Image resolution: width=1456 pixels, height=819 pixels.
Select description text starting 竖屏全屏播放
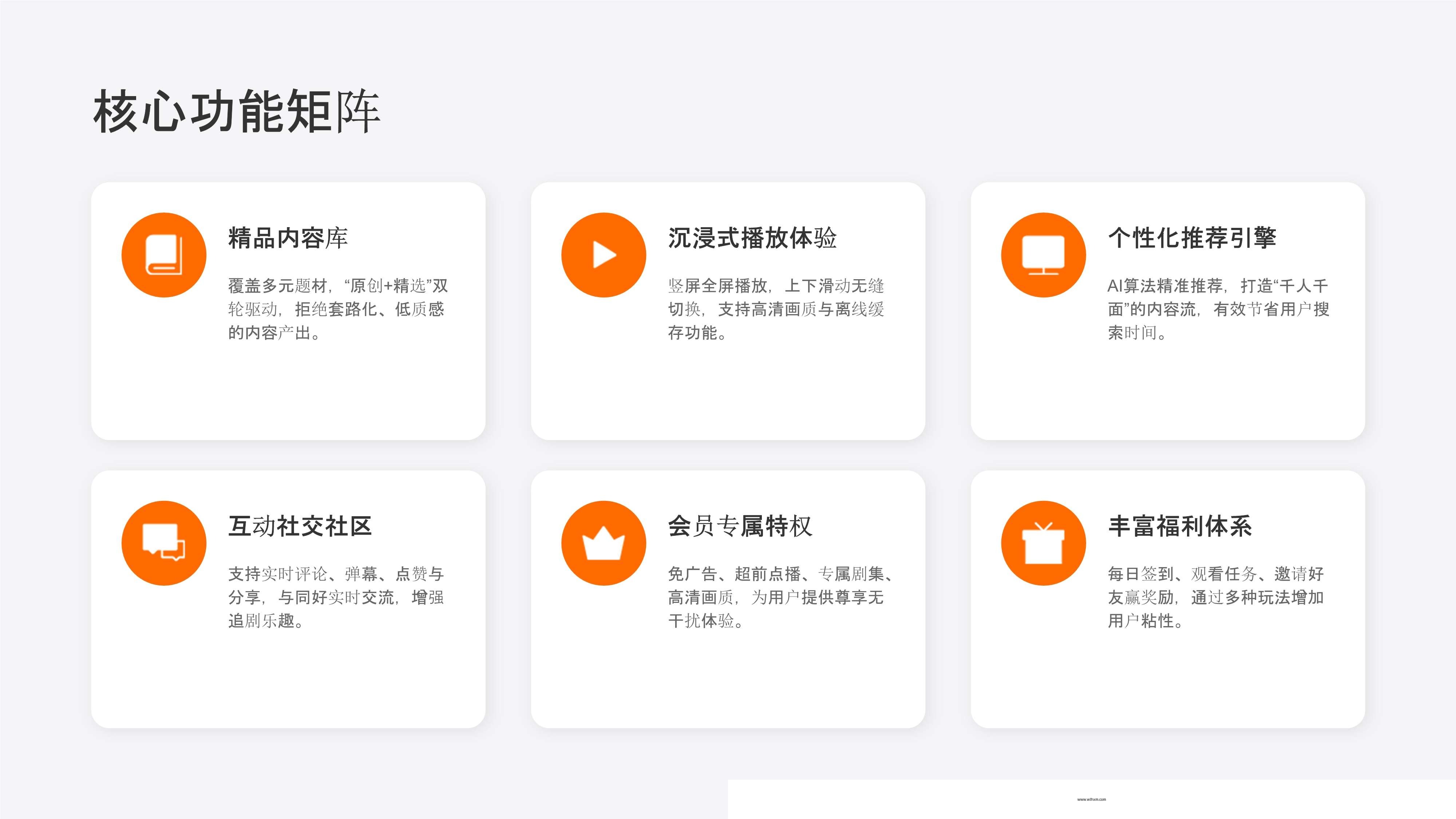click(776, 309)
